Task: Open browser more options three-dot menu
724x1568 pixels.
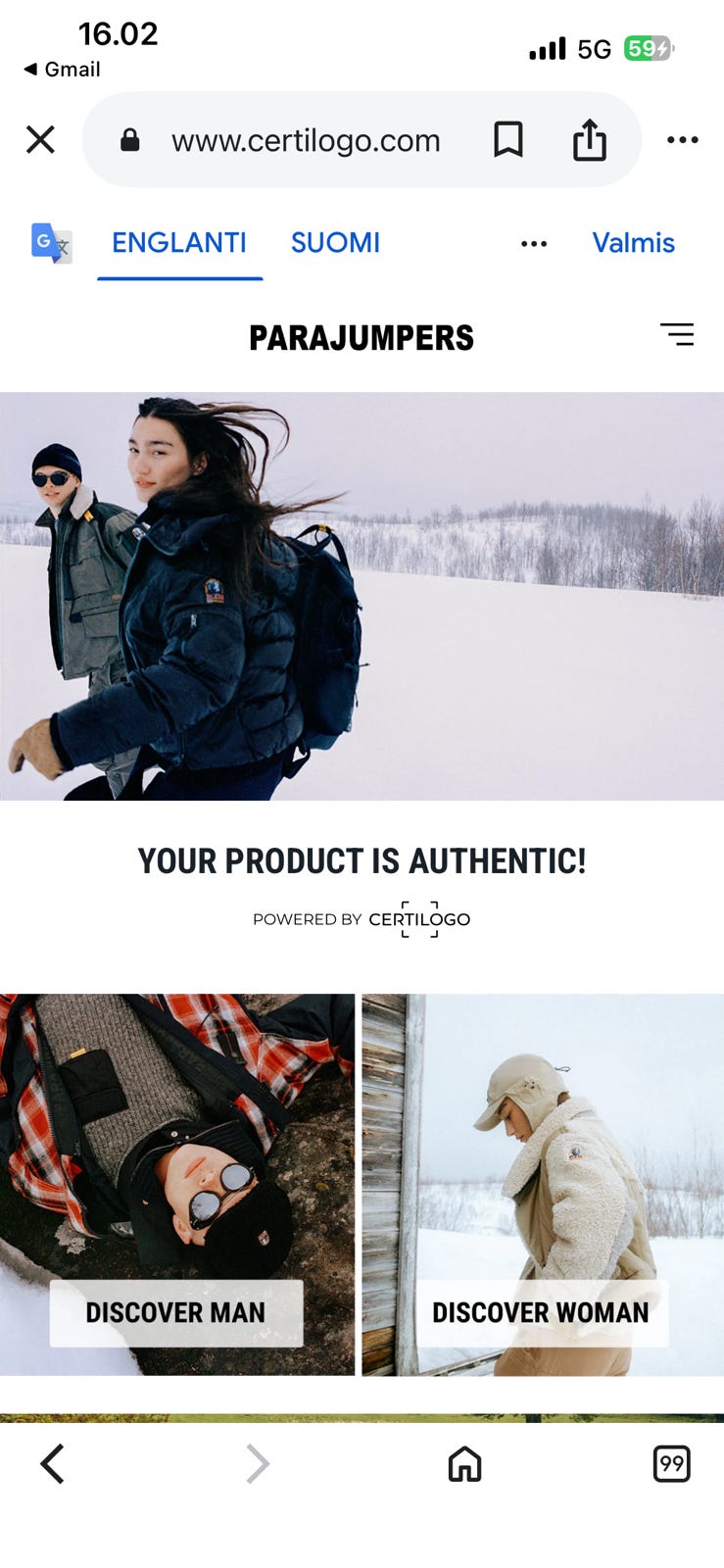Action: pos(682,140)
